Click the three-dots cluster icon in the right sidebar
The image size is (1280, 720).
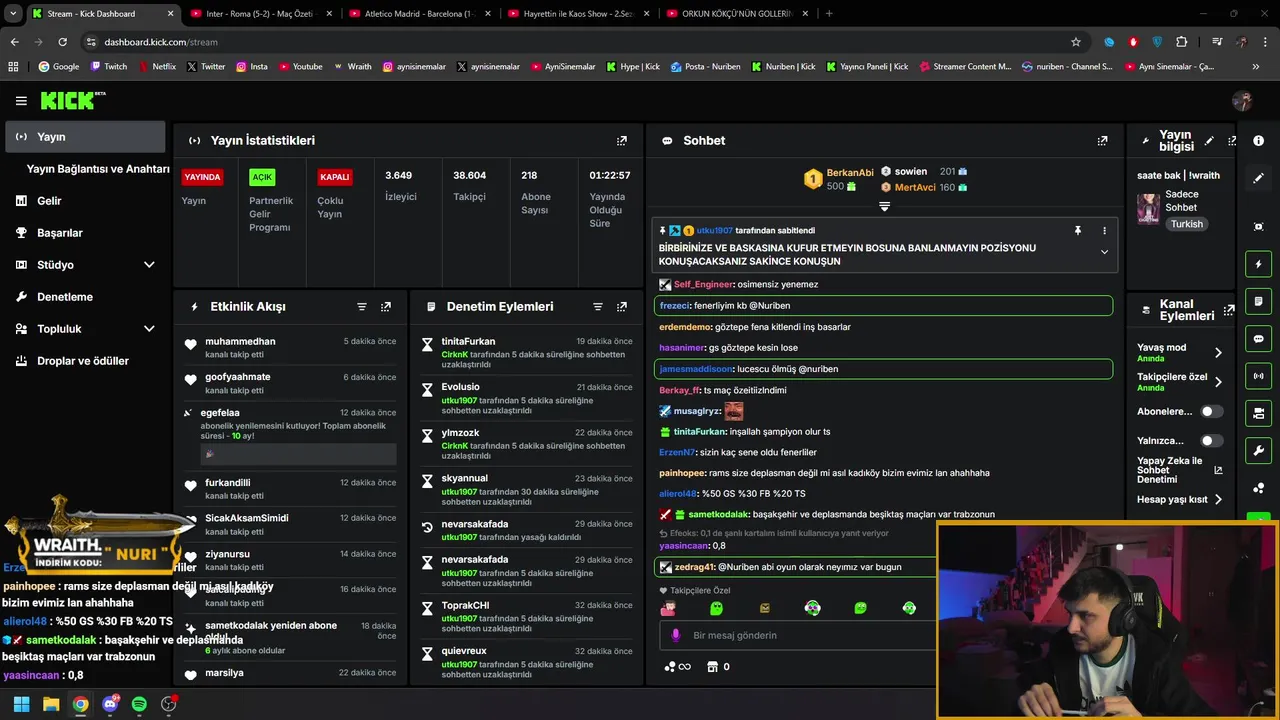[x=1259, y=488]
